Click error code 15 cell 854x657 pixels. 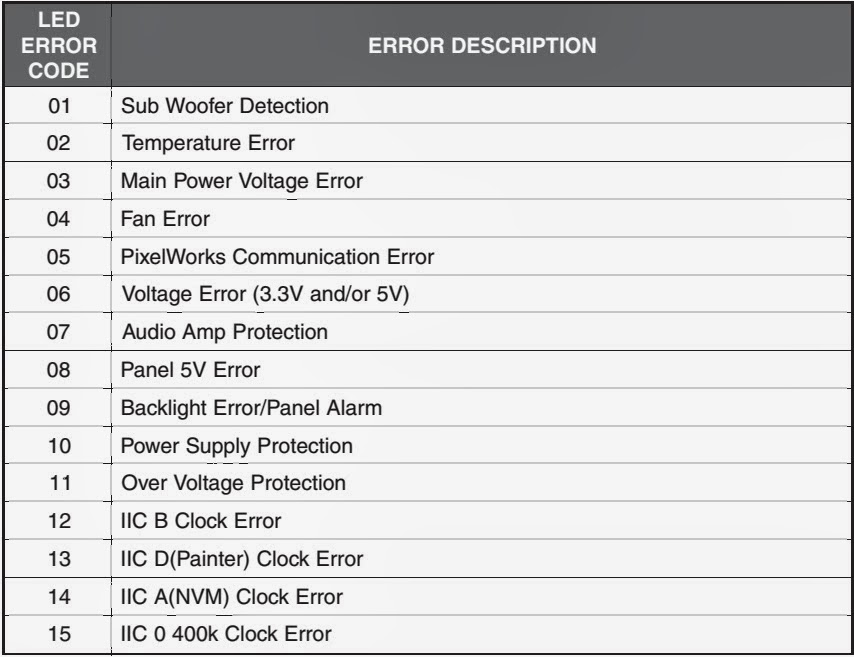[x=58, y=634]
